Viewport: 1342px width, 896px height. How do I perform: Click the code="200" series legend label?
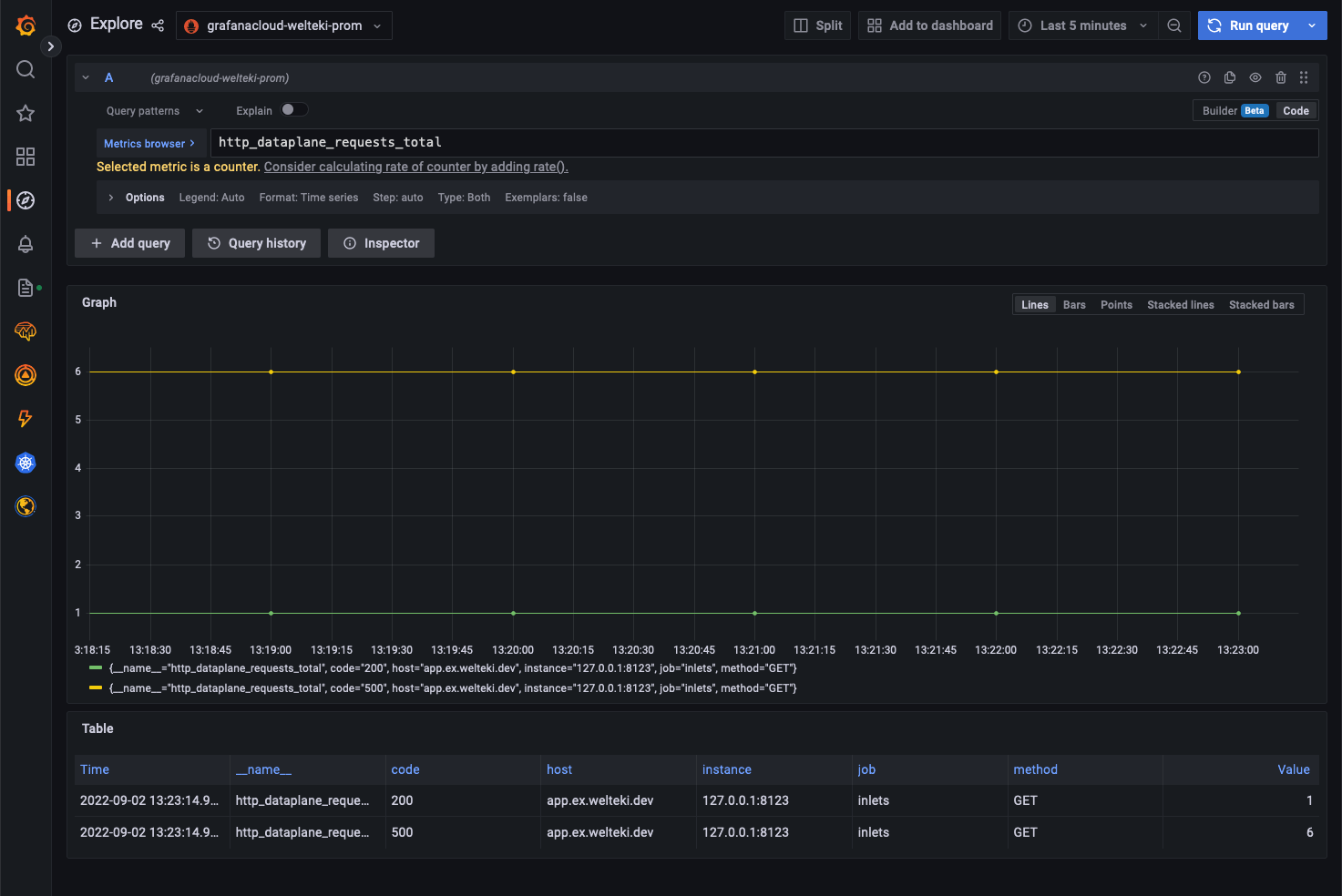(453, 668)
